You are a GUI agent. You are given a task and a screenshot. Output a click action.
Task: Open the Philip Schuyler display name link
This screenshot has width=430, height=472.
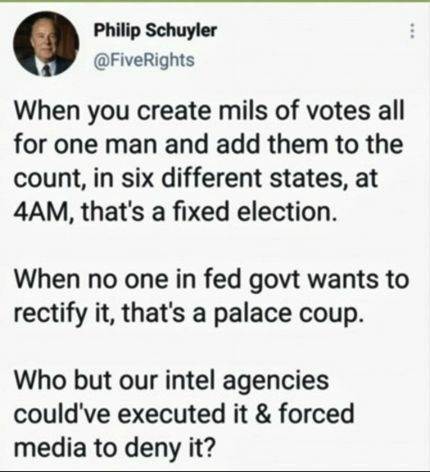(x=155, y=30)
